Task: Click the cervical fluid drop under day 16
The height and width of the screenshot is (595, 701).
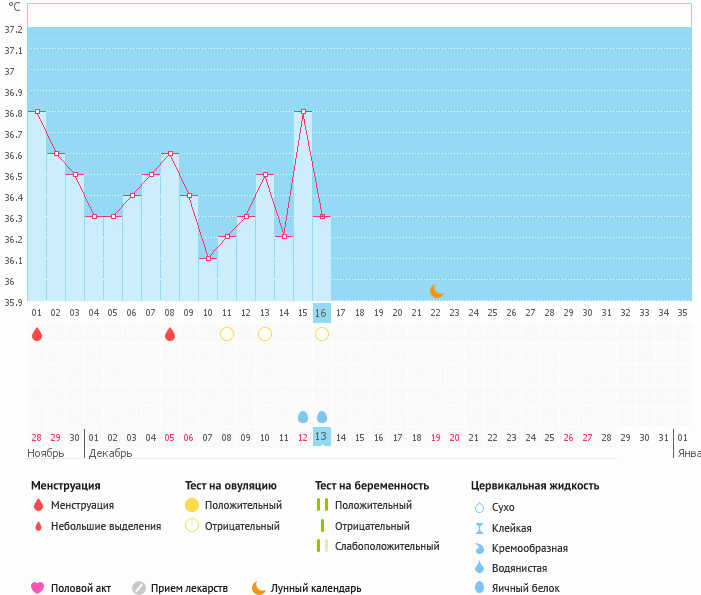Action: tap(322, 416)
